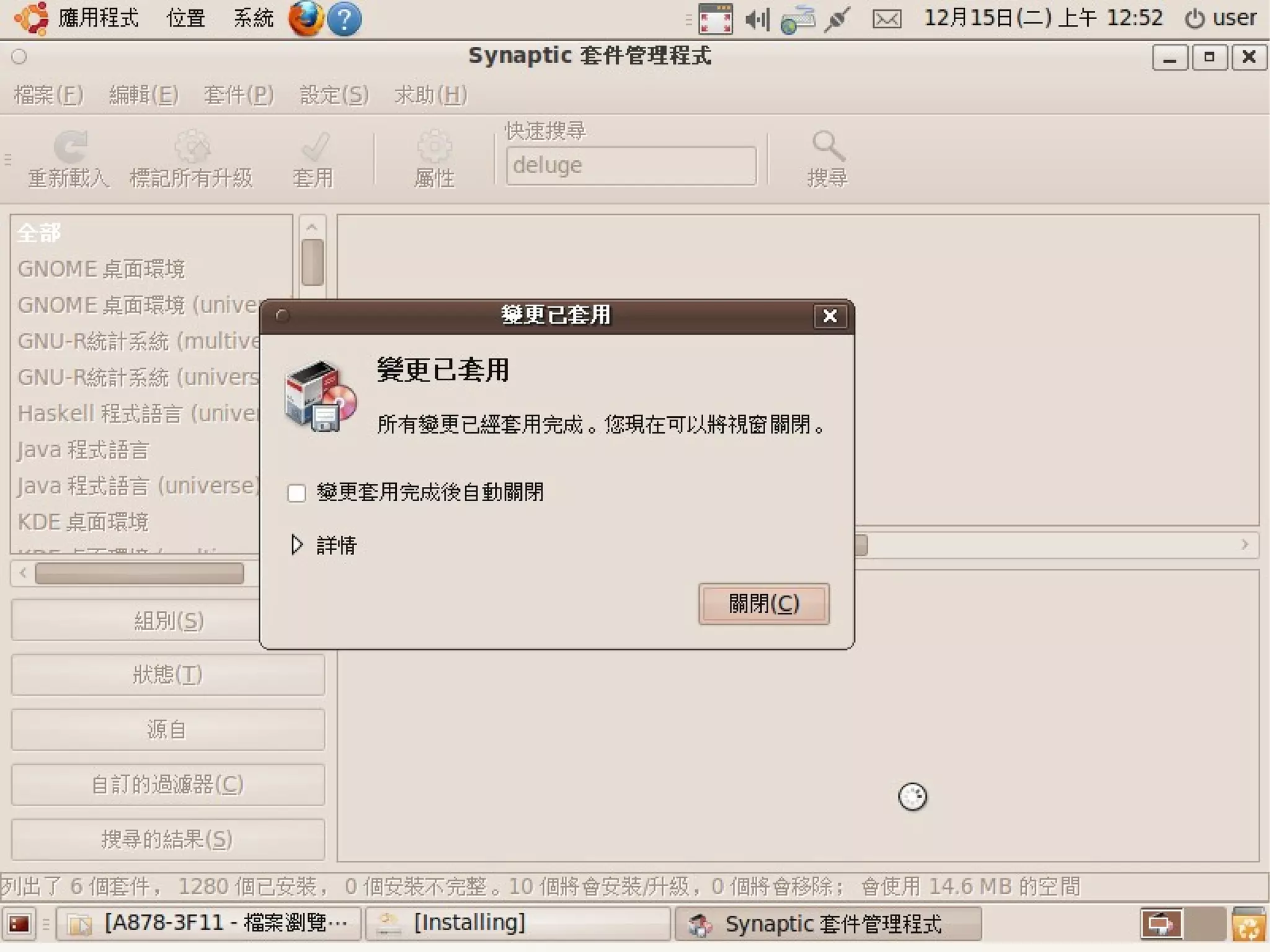The height and width of the screenshot is (952, 1270).
Task: Click the dialog title bar circle icon
Action: [283, 316]
